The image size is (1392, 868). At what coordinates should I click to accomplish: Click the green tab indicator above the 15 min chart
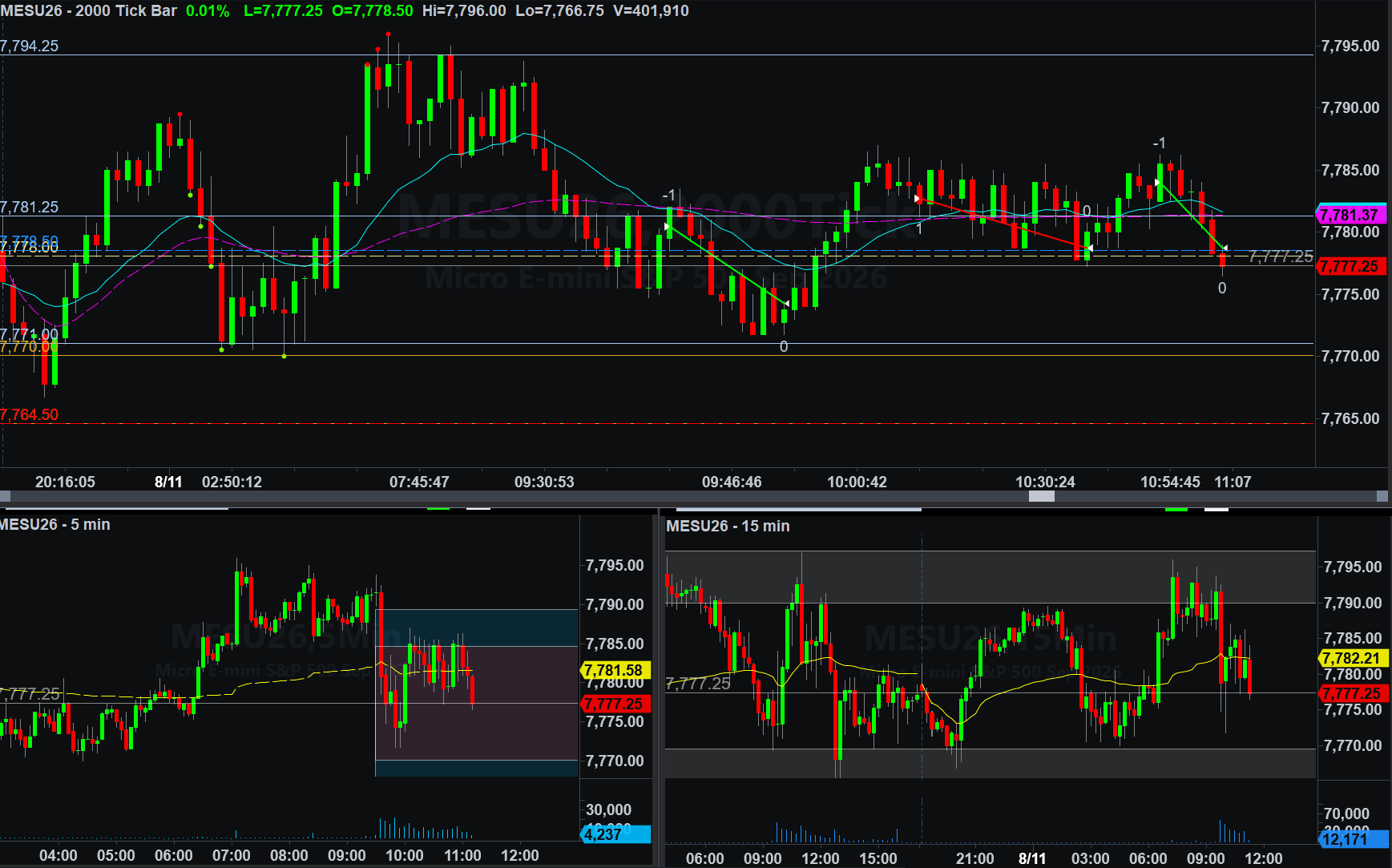1176,509
